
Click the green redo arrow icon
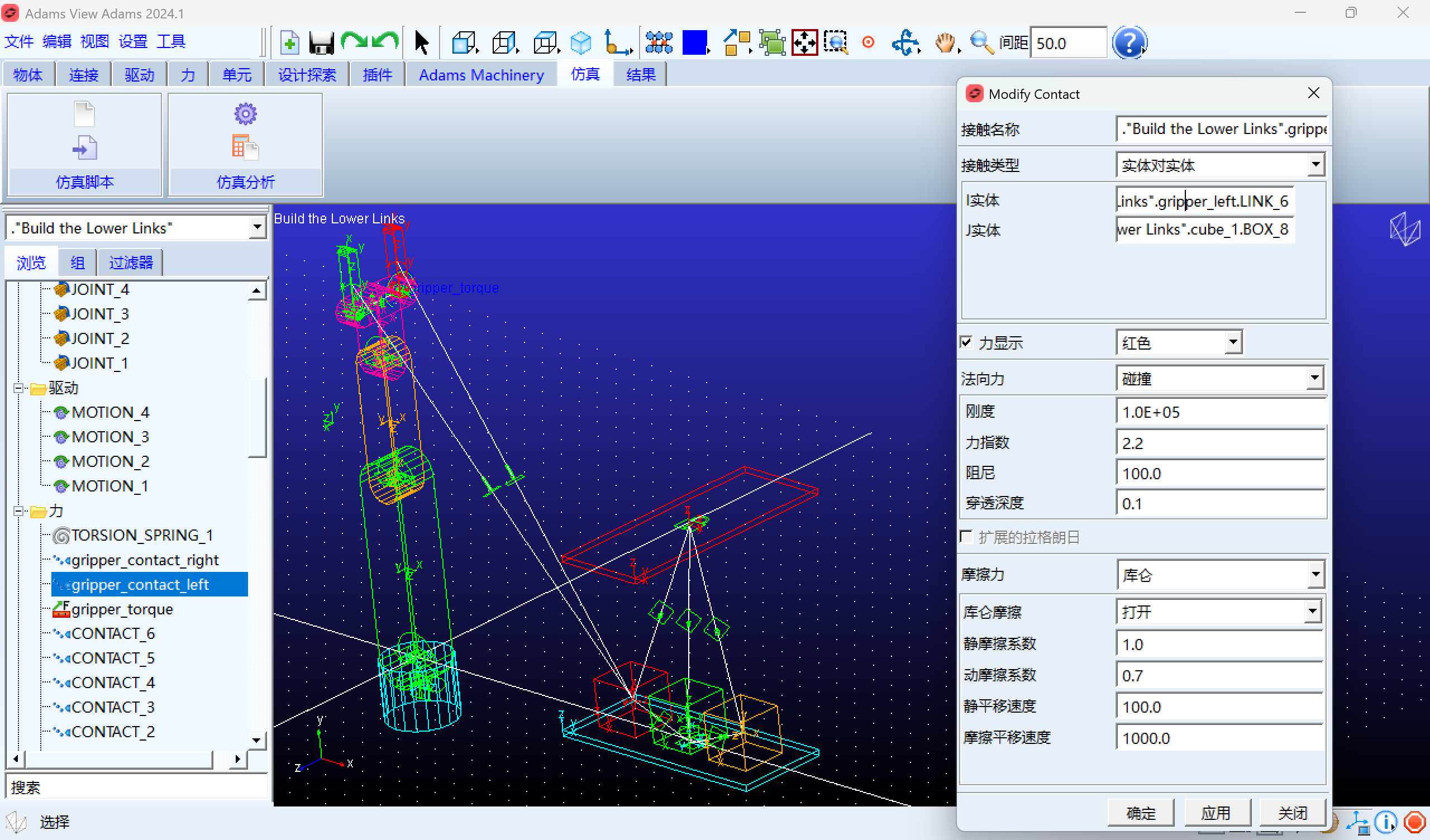pos(354,41)
